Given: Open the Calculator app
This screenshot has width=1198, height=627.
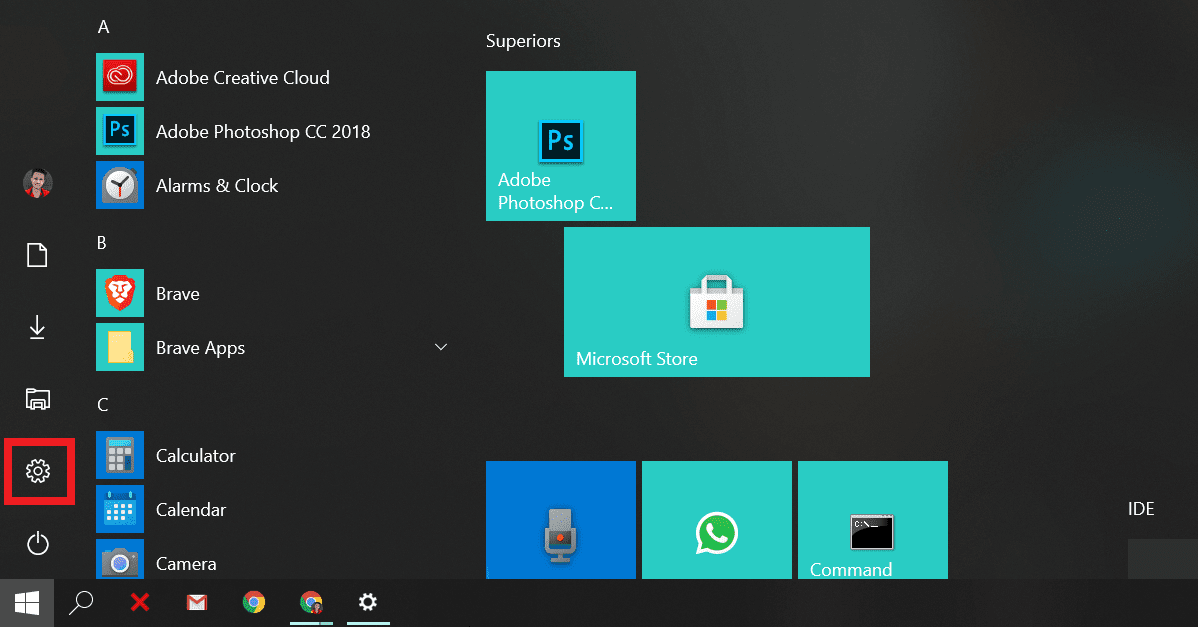Looking at the screenshot, I should (x=195, y=455).
